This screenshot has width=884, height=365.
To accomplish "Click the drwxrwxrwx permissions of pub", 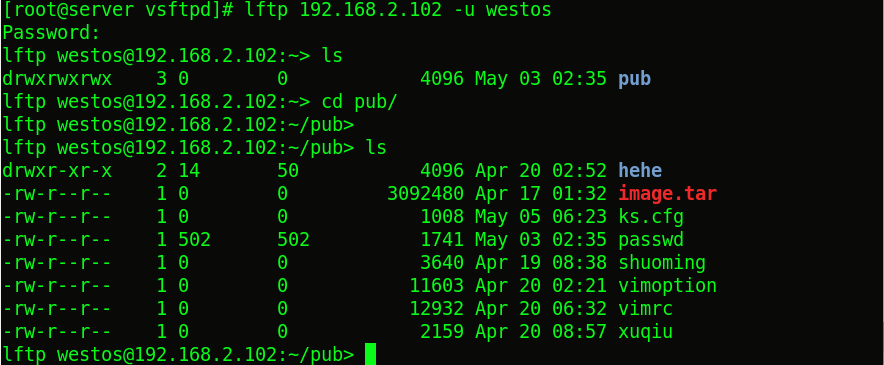I will pyautogui.click(x=57, y=79).
